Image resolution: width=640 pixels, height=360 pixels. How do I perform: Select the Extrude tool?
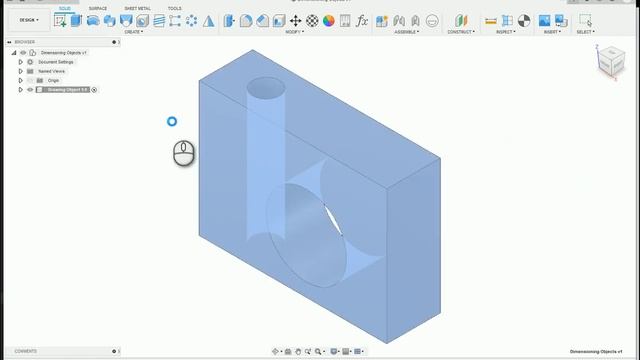[76, 20]
